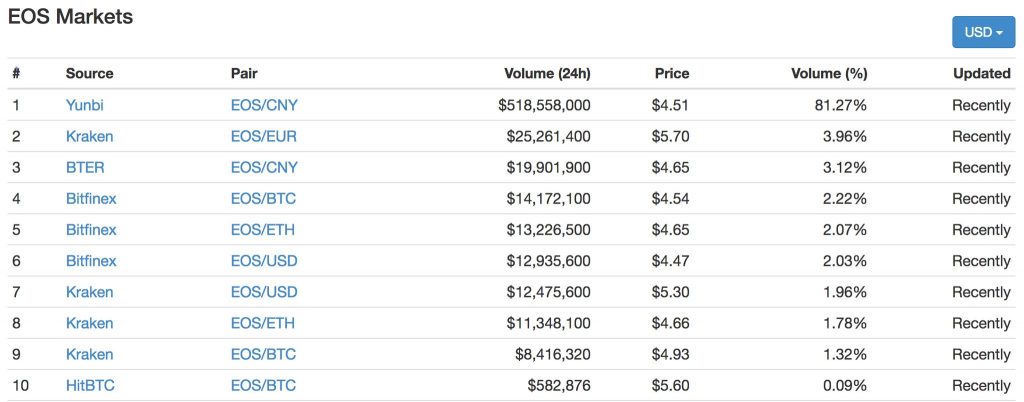This screenshot has width=1024, height=402.
Task: Open HitBTC EOS/BTC pair link
Action: [x=263, y=385]
